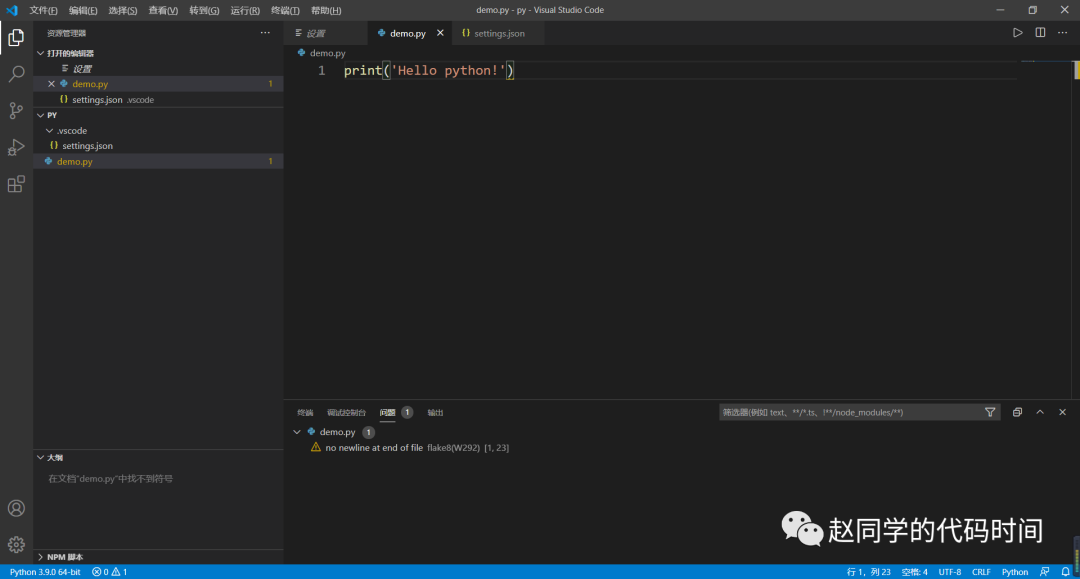Click the feedback icon in status bar
Viewport: 1080px width, 579px height.
(x=1045, y=572)
